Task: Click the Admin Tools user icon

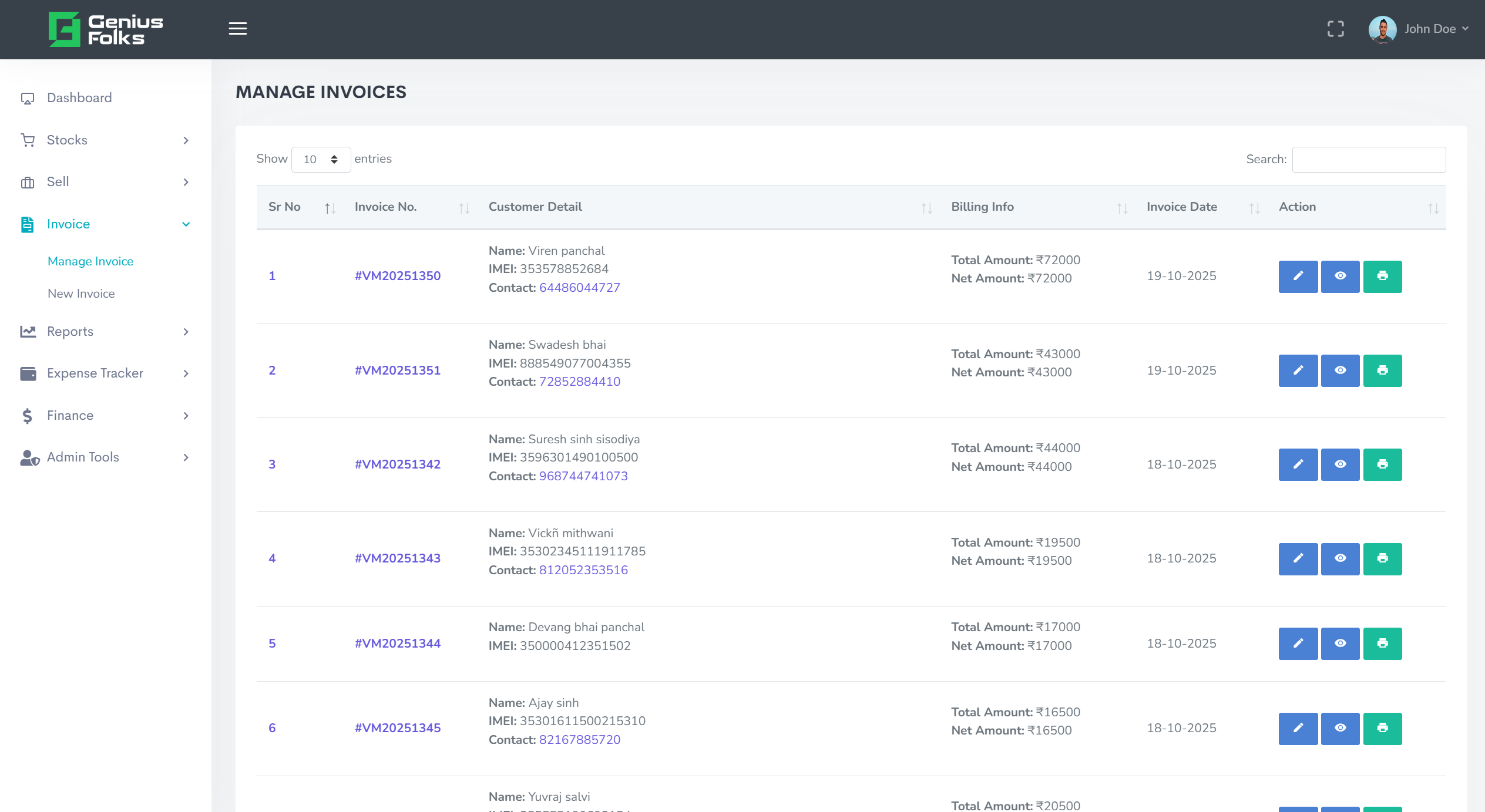Action: [28, 457]
